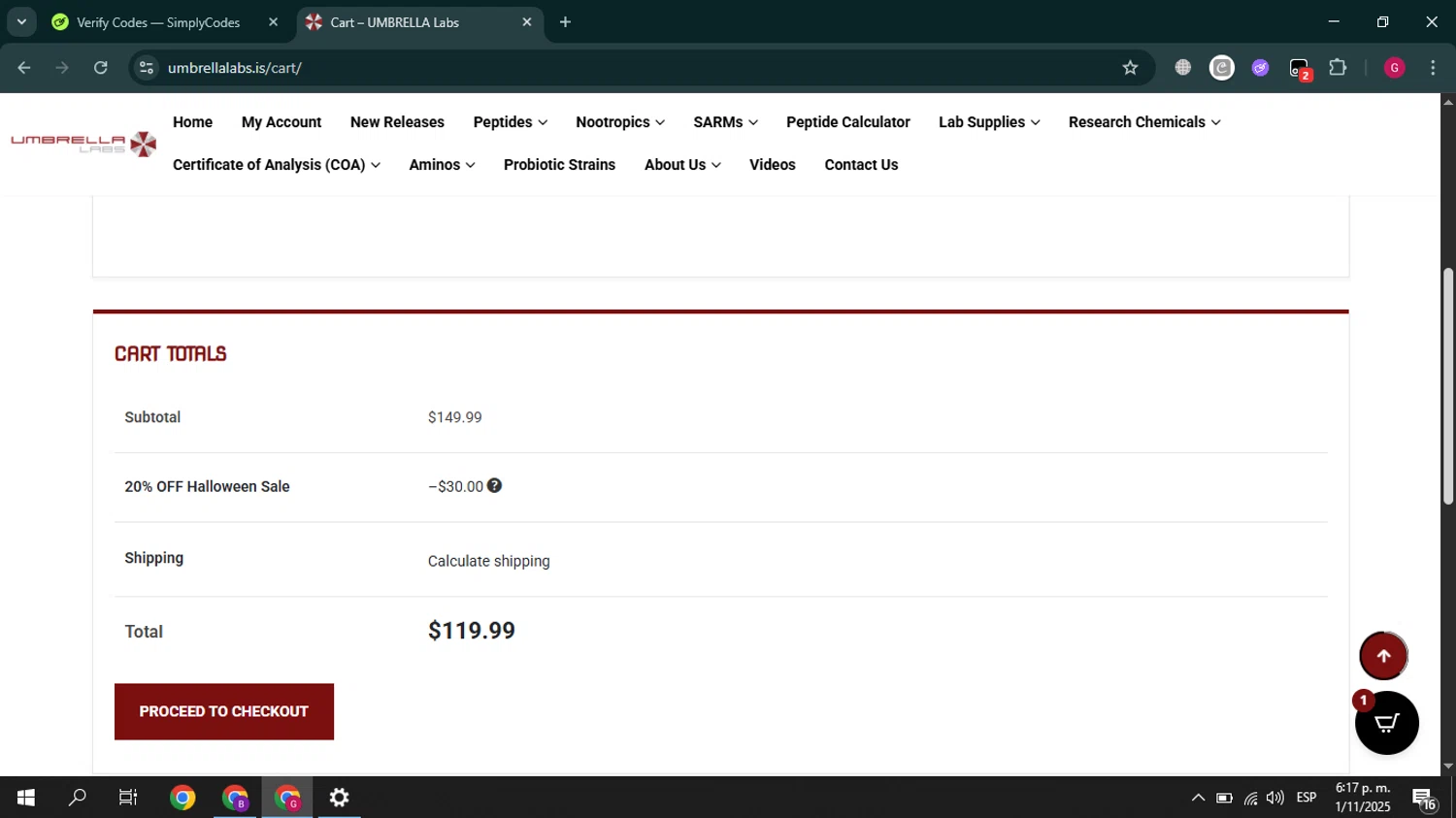The width and height of the screenshot is (1456, 818).
Task: Expand the Nootropics menu
Action: 620,122
